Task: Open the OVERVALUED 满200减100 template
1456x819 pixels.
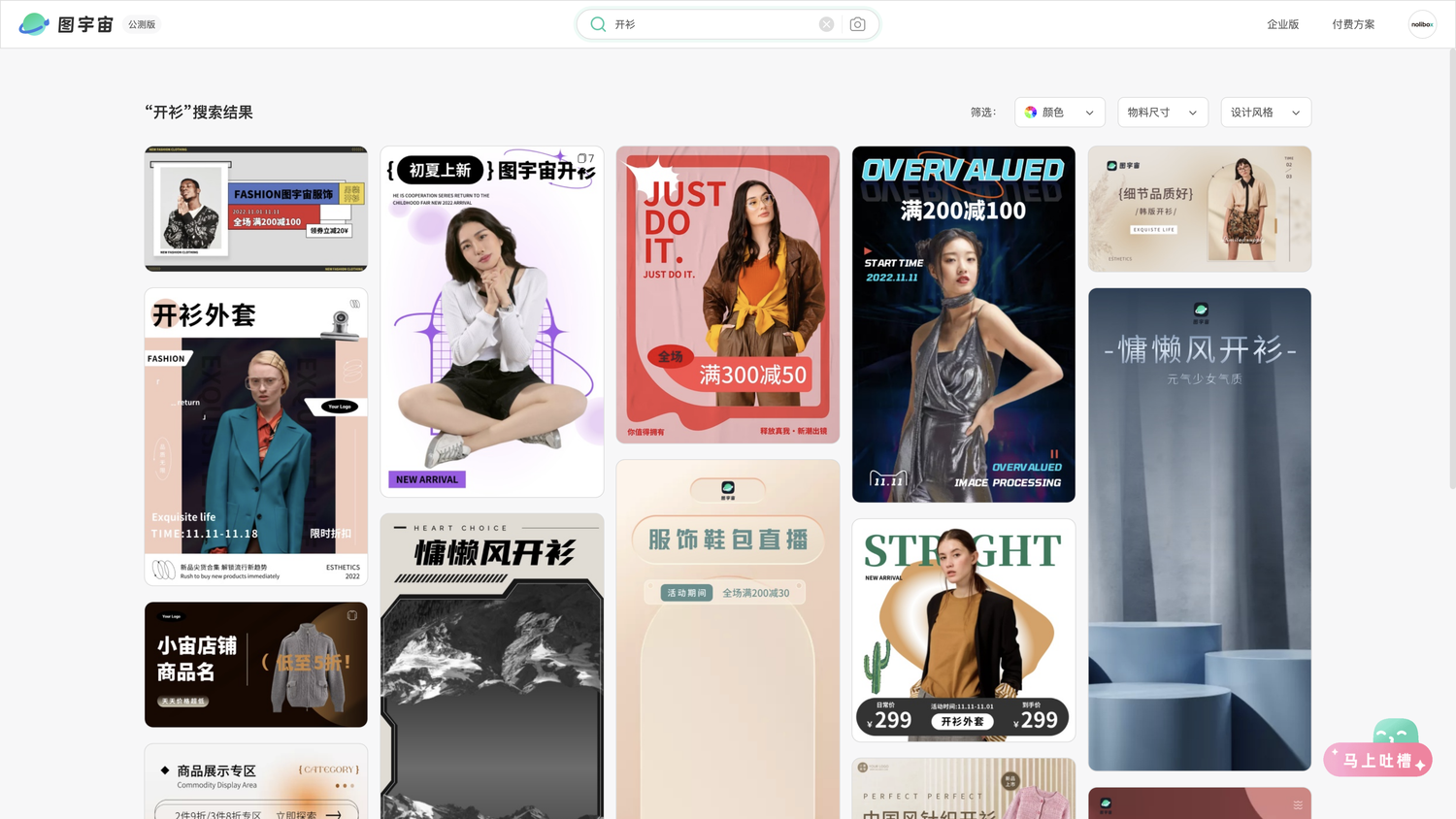Action: coord(964,324)
